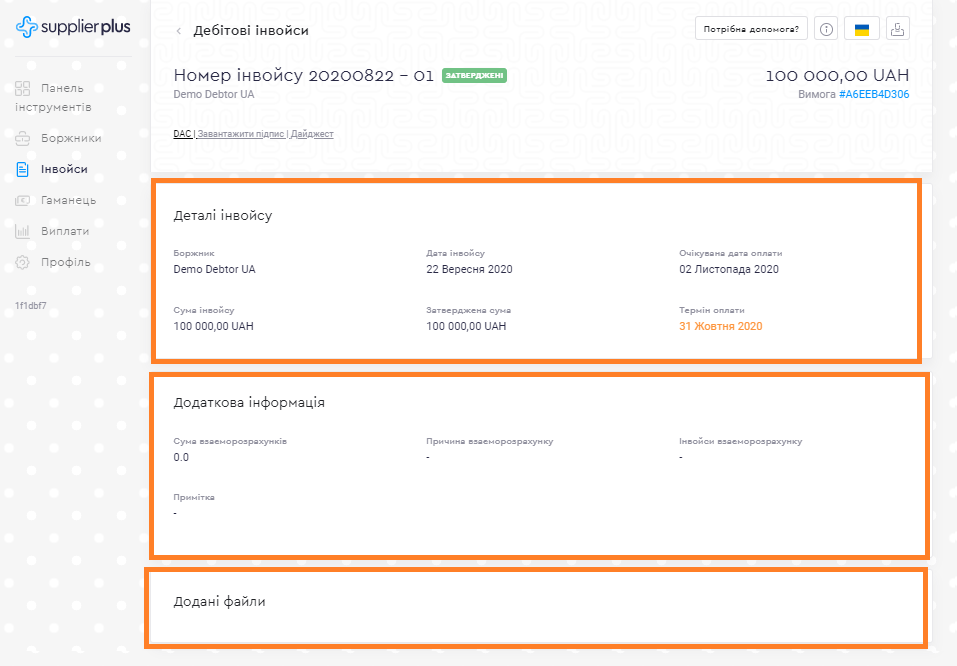
Task: Click the Завантажити підпис link
Action: click(241, 134)
